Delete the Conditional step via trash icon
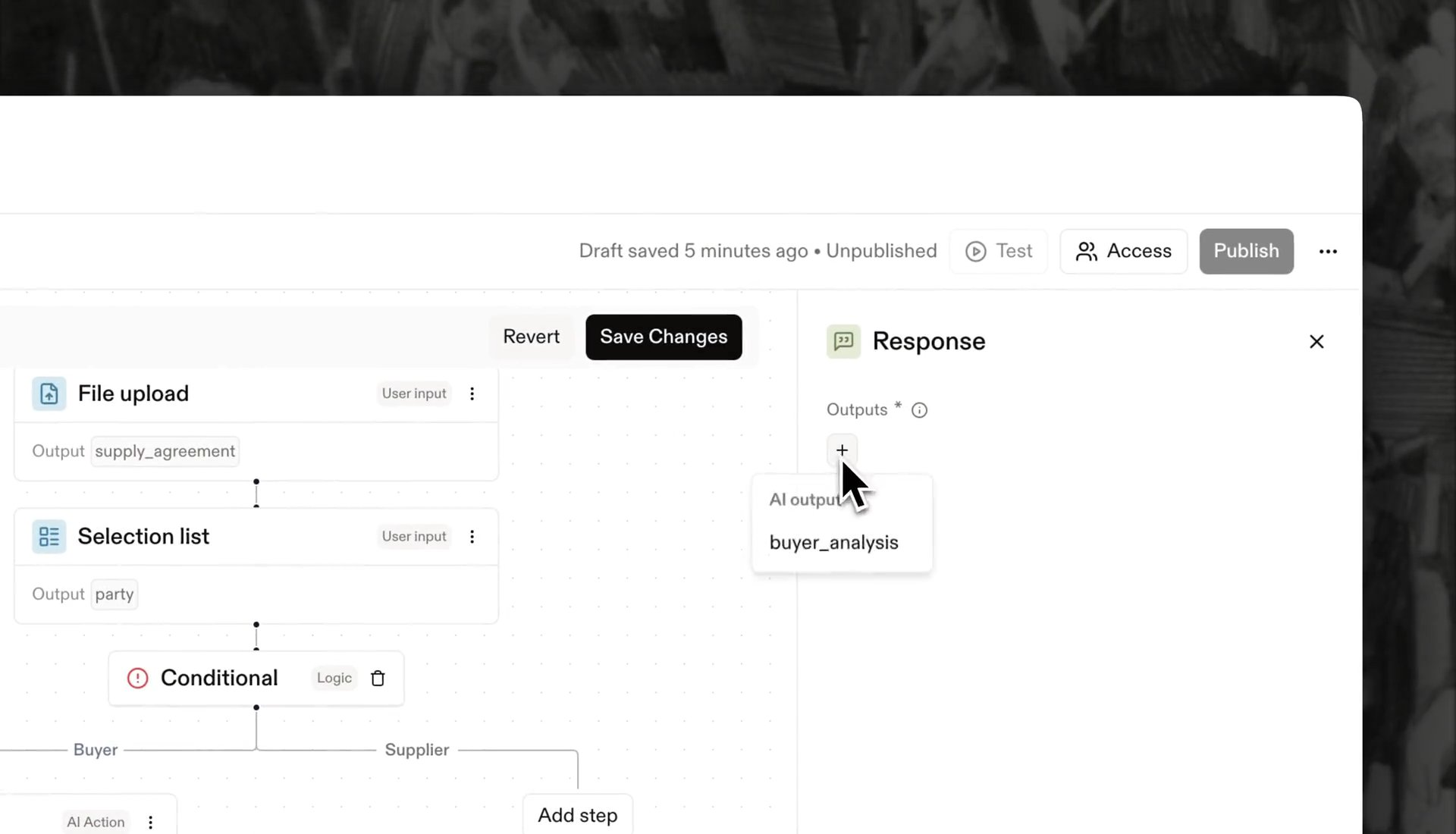 coord(378,678)
